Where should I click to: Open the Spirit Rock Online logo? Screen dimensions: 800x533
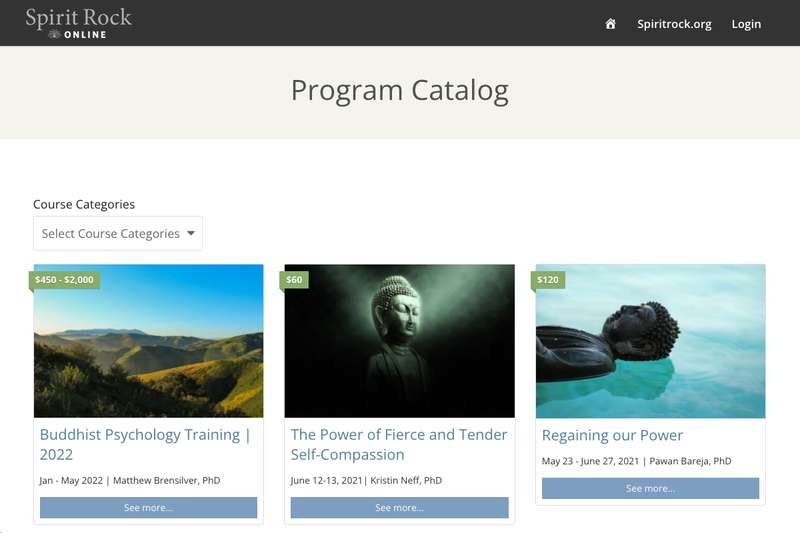tap(79, 23)
